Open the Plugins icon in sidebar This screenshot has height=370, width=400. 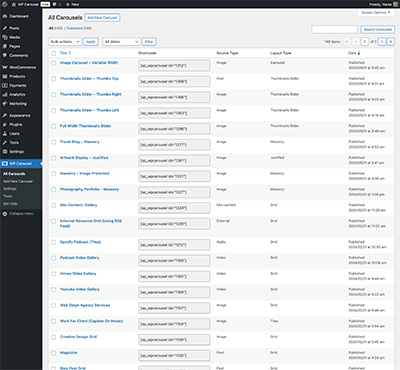[5, 125]
